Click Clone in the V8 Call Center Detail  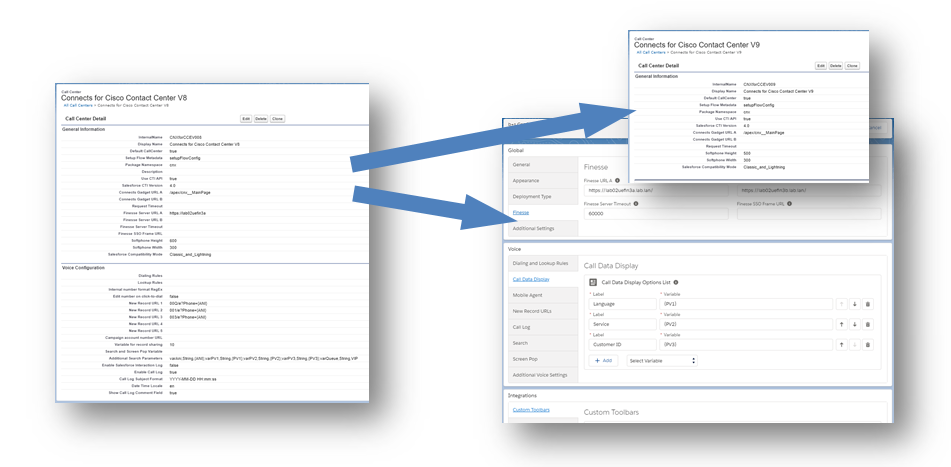[x=277, y=119]
